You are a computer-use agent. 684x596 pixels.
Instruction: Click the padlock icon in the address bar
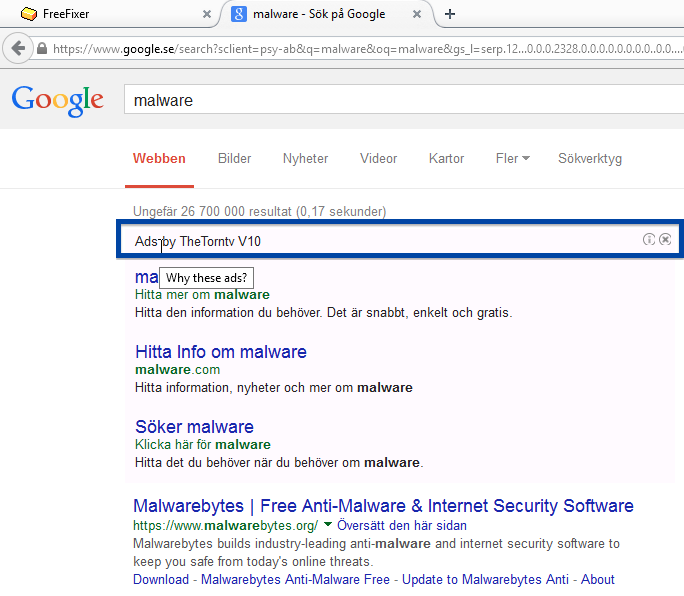point(42,48)
